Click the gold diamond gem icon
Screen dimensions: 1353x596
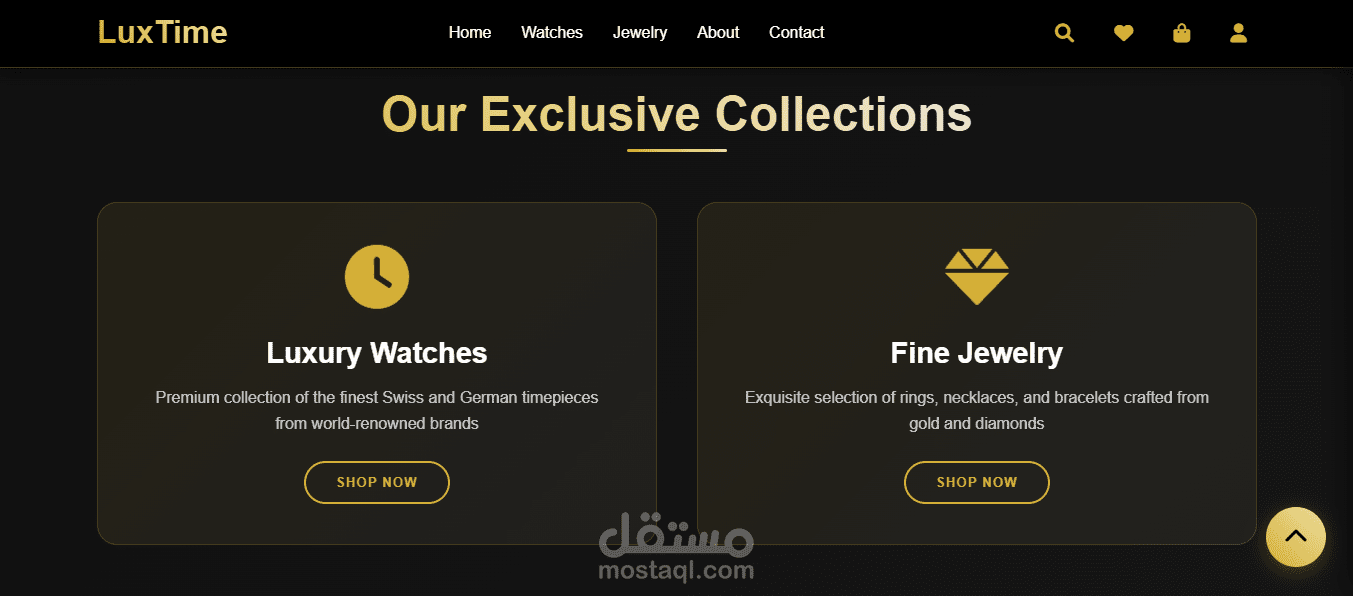(x=977, y=277)
